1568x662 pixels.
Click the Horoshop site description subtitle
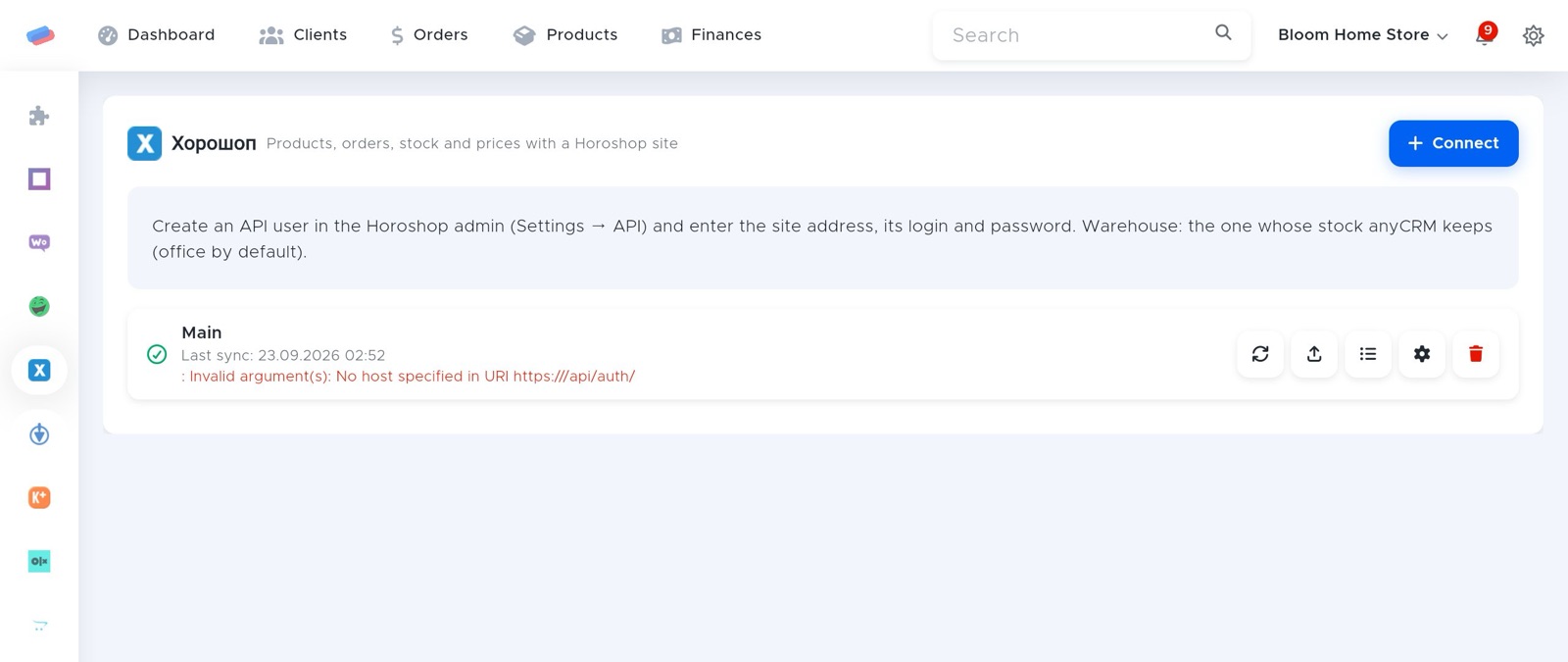point(472,143)
